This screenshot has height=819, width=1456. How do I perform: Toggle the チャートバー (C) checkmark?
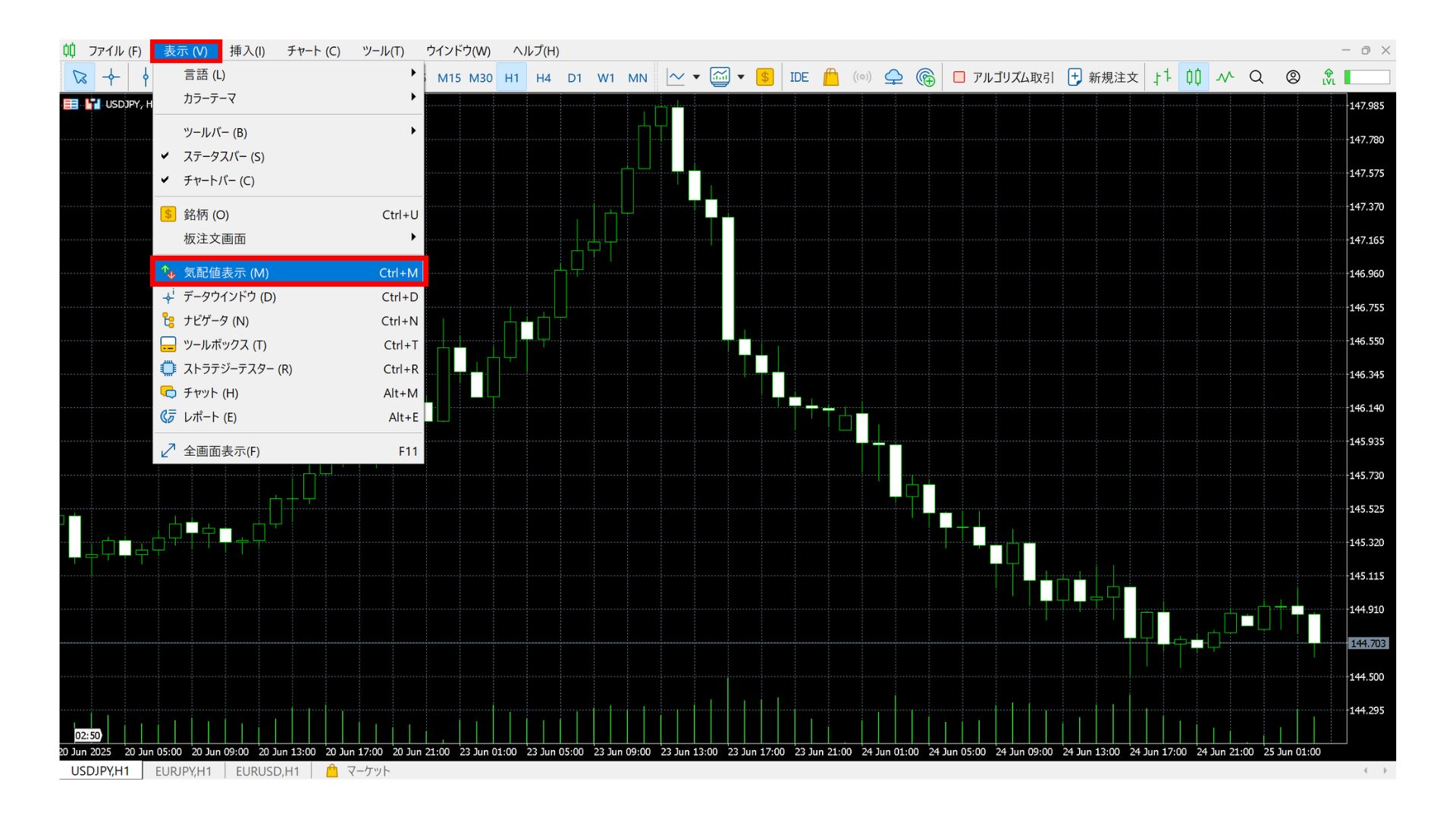click(218, 181)
